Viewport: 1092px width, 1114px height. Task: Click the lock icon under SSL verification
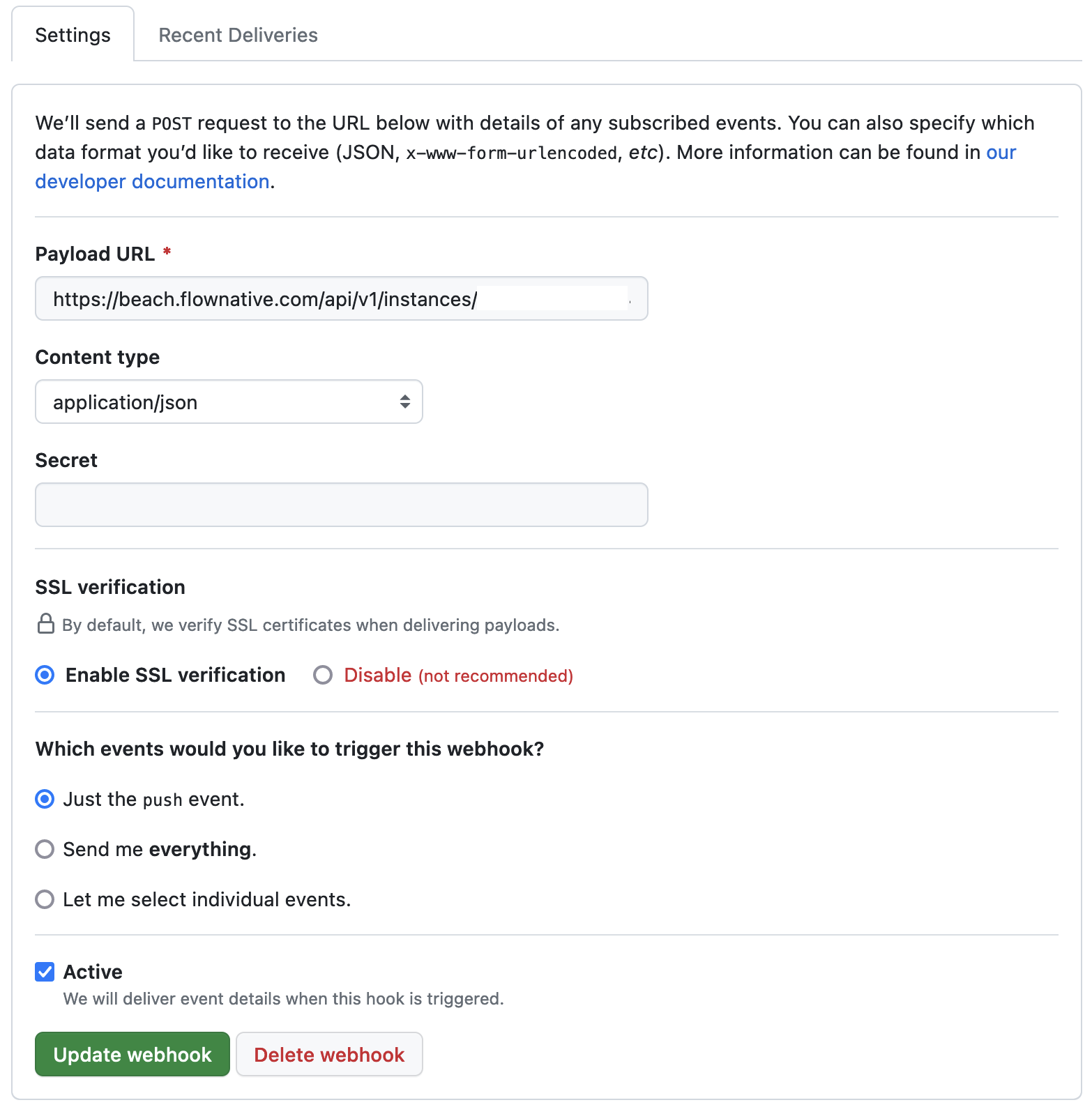pos(46,624)
